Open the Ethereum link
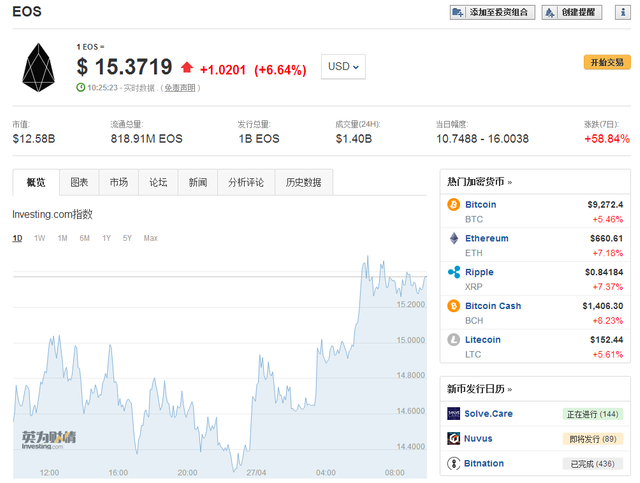This screenshot has width=640, height=483. pos(487,238)
